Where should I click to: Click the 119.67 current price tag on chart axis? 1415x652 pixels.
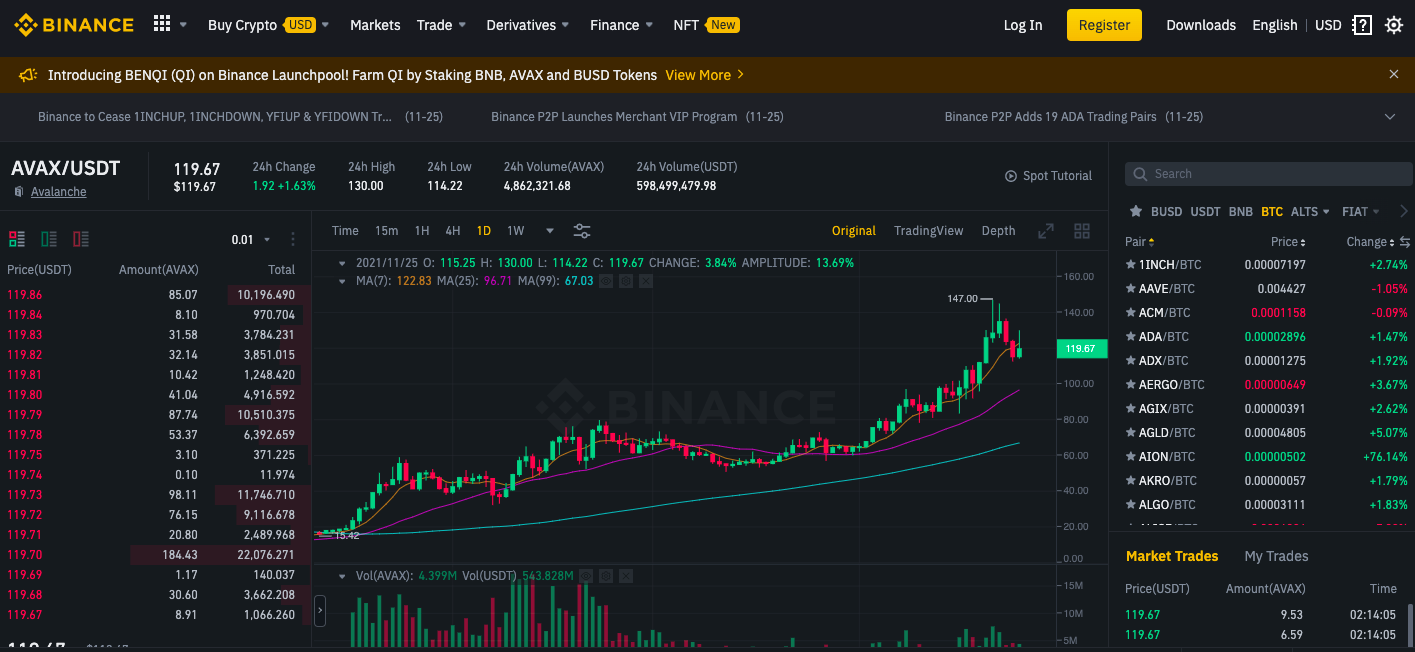click(1080, 349)
